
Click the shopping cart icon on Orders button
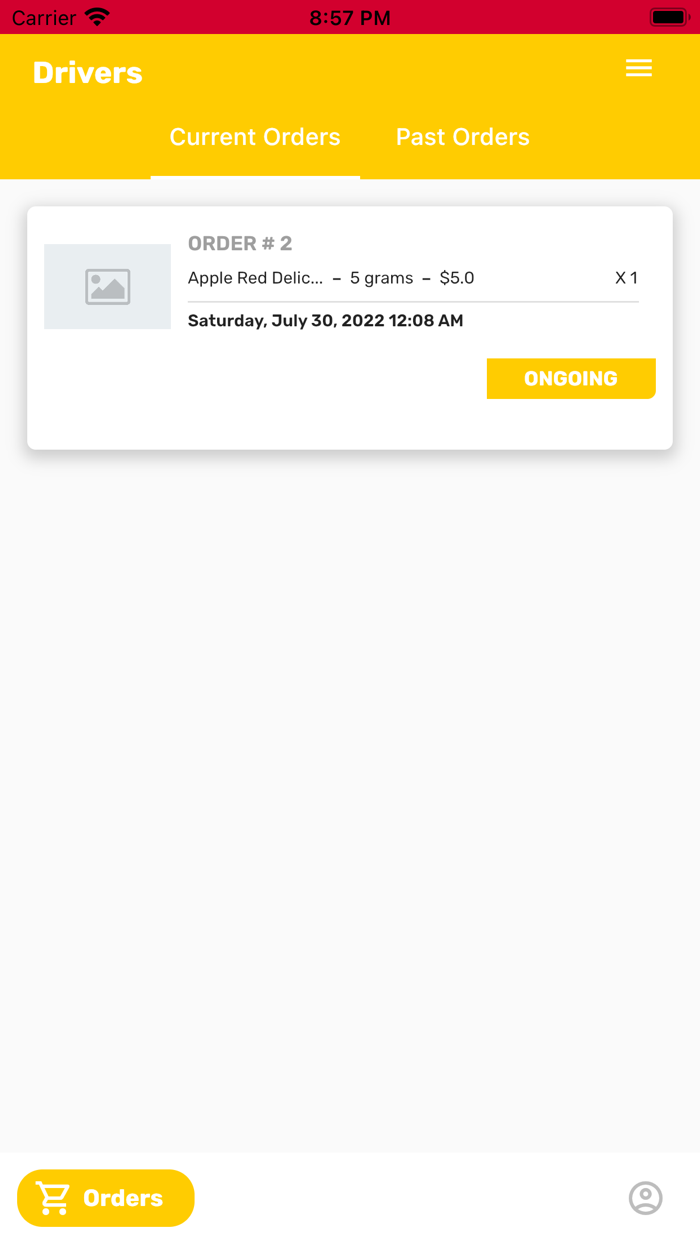[53, 1197]
